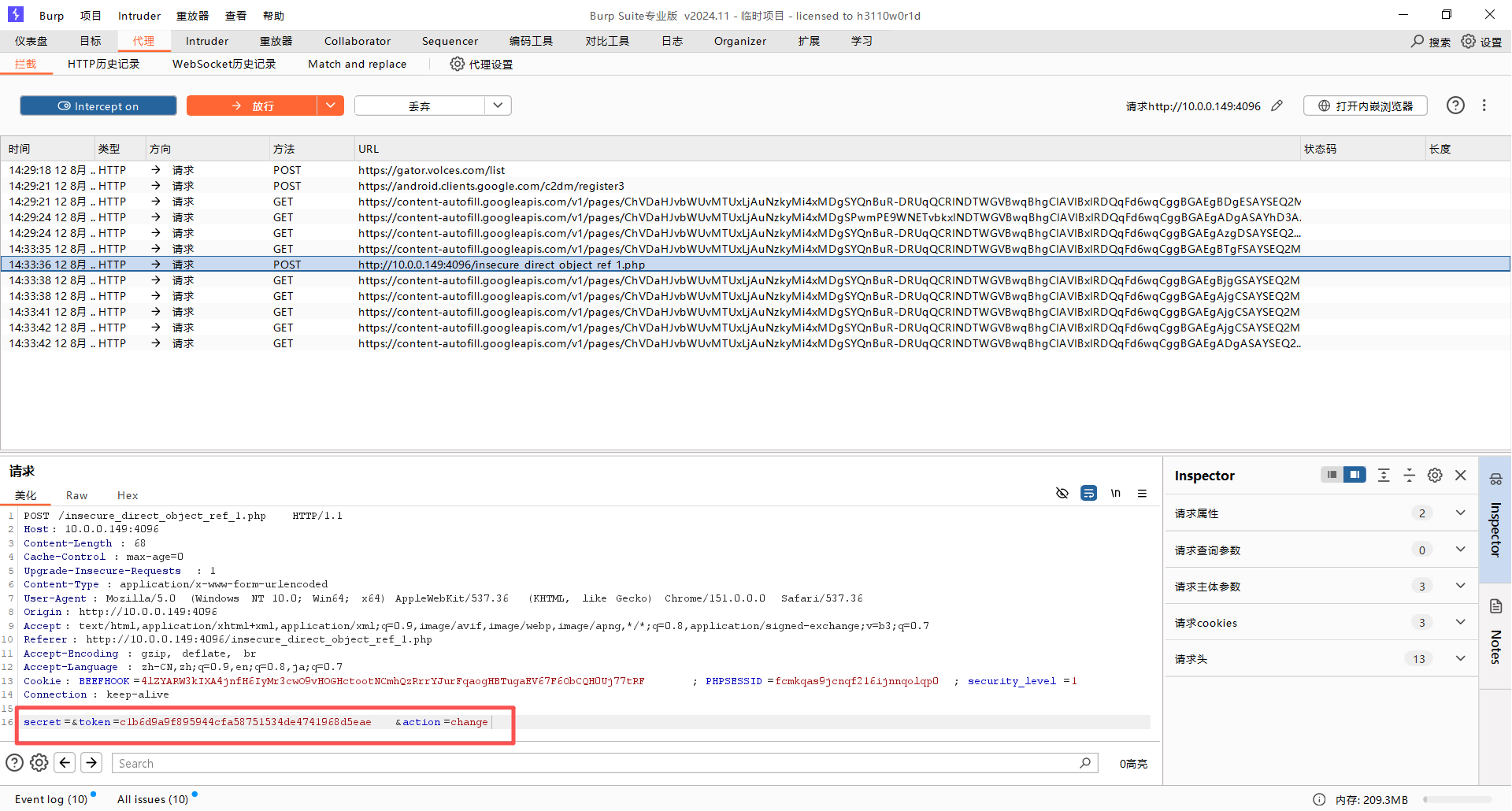The width and height of the screenshot is (1512, 811).
Task: Switch request view to Raw tab
Action: click(77, 495)
